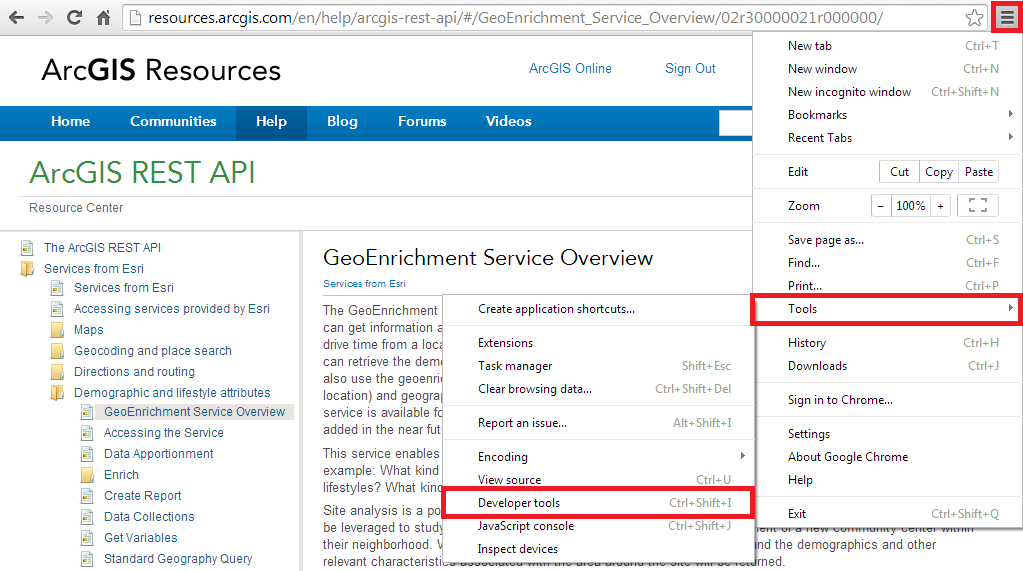This screenshot has height=571, width=1023.
Task: Enter fullscreen with the Zoom fullscreen icon
Action: [x=977, y=206]
